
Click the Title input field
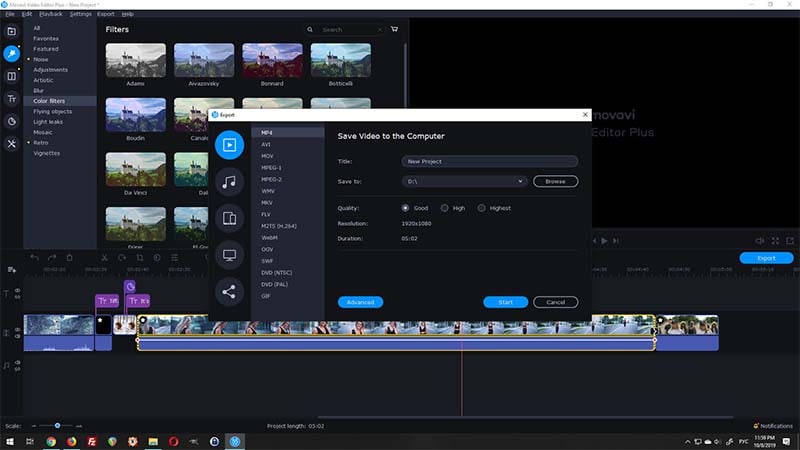point(489,161)
